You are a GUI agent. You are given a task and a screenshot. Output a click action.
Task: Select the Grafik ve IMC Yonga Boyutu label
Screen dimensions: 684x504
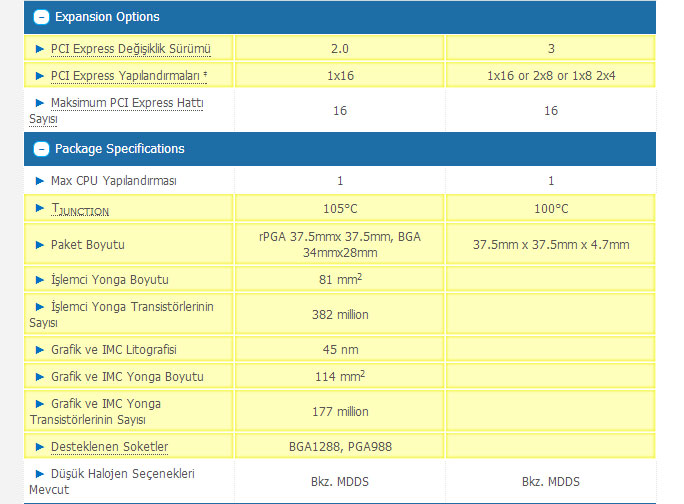[127, 377]
